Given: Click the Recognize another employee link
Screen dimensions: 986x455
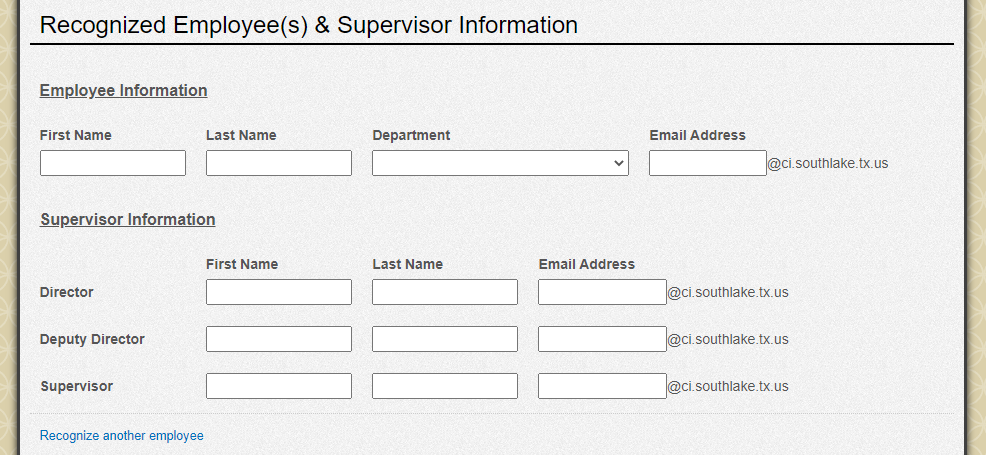Looking at the screenshot, I should click(x=121, y=436).
